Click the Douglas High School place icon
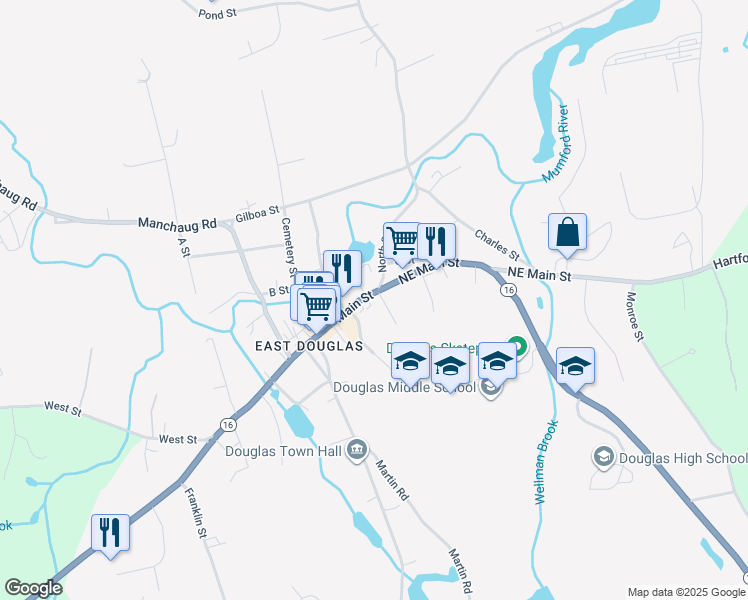The image size is (748, 600). tap(603, 457)
